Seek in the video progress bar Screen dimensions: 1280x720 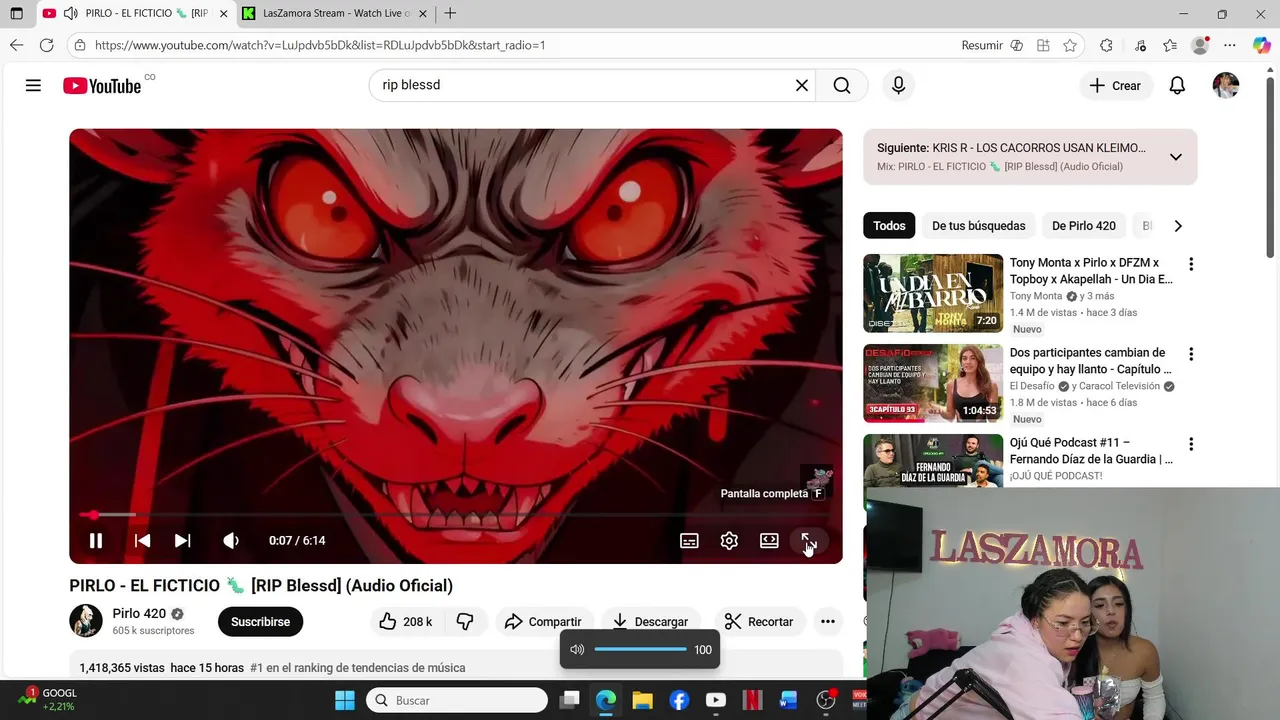point(455,515)
